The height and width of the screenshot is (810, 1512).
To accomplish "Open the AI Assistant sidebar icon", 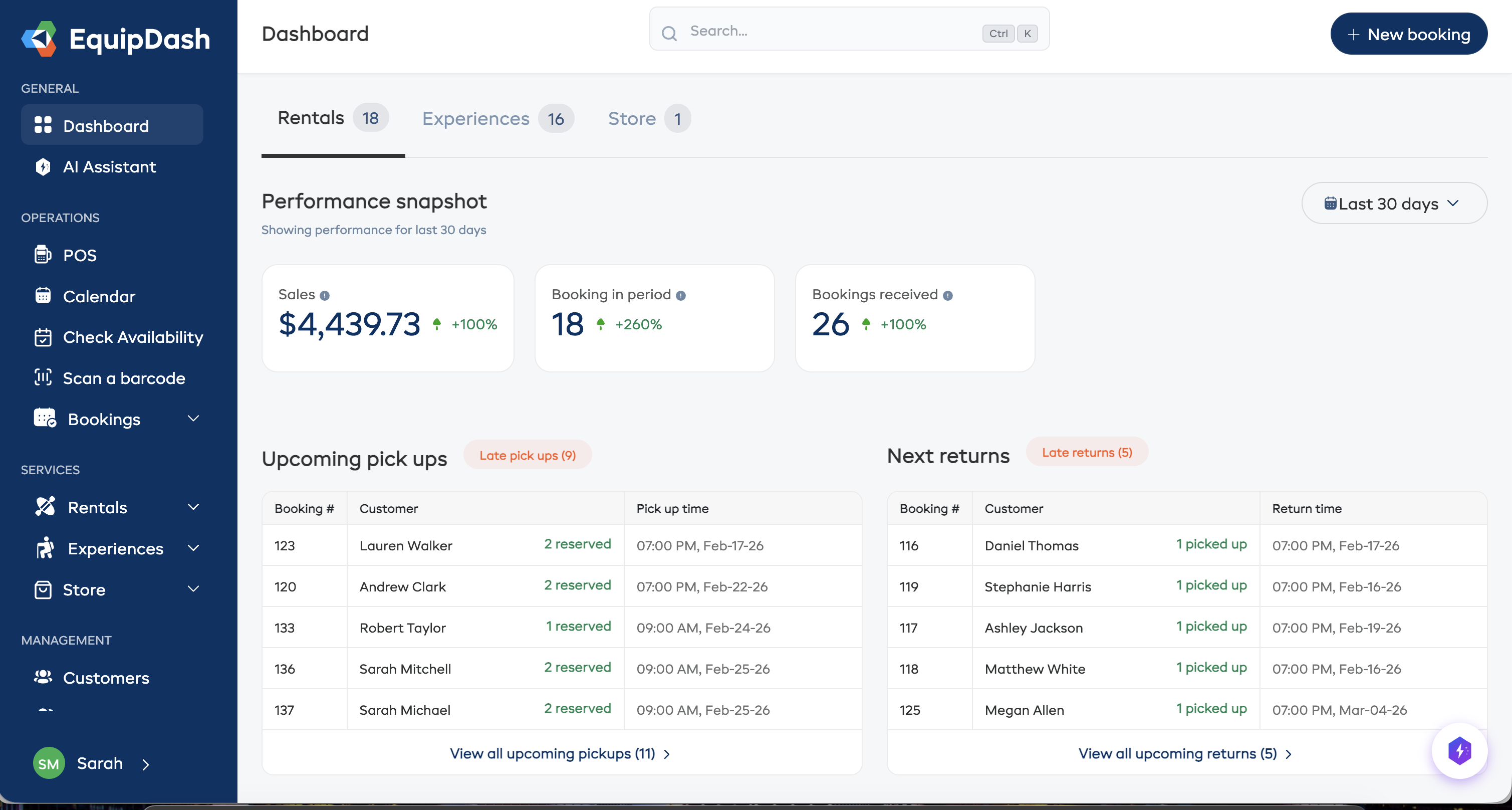I will point(43,167).
